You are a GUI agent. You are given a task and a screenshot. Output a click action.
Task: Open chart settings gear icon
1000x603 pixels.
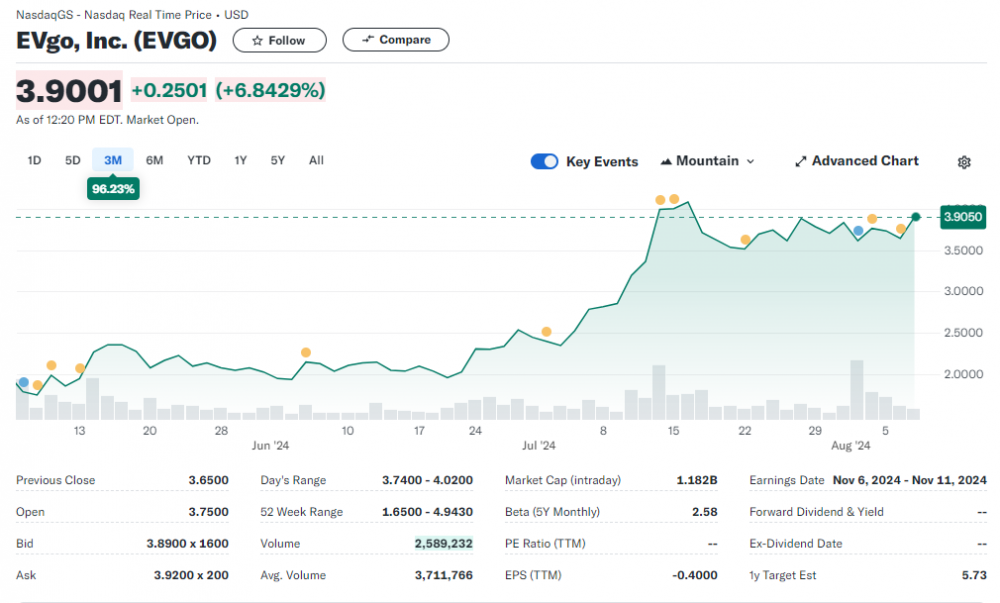click(x=964, y=162)
